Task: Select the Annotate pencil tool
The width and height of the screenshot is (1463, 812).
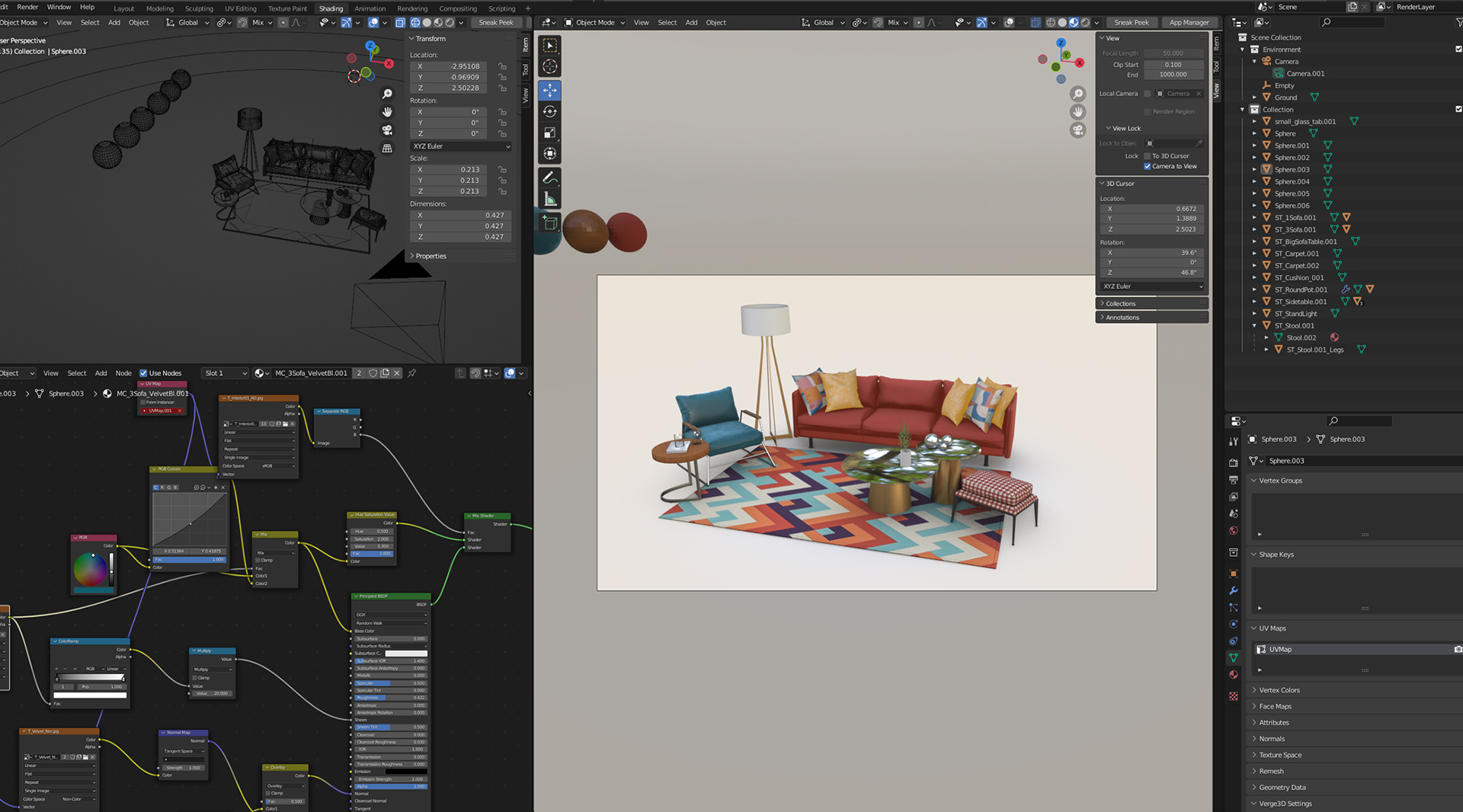Action: coord(549,177)
